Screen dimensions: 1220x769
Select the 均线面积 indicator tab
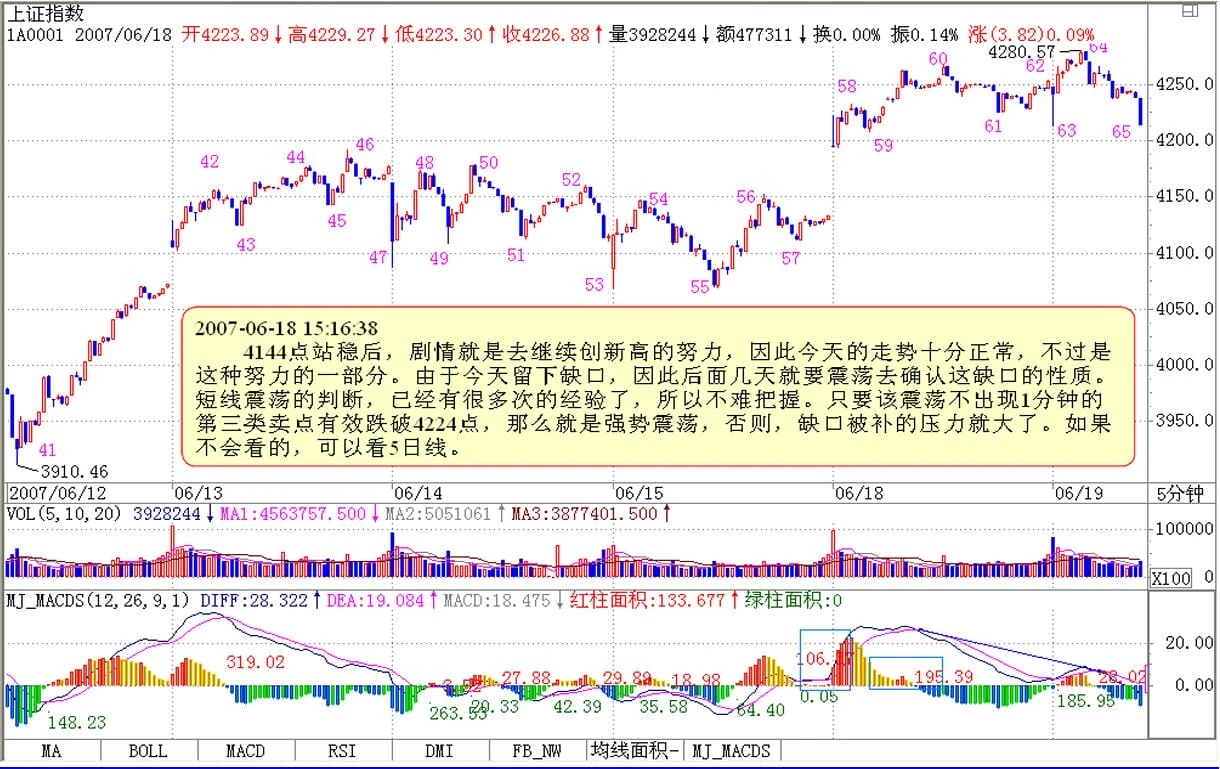click(x=635, y=750)
